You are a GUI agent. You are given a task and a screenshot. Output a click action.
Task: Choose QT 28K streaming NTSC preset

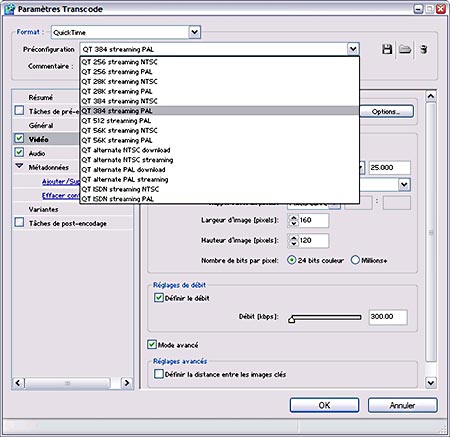[x=219, y=82]
